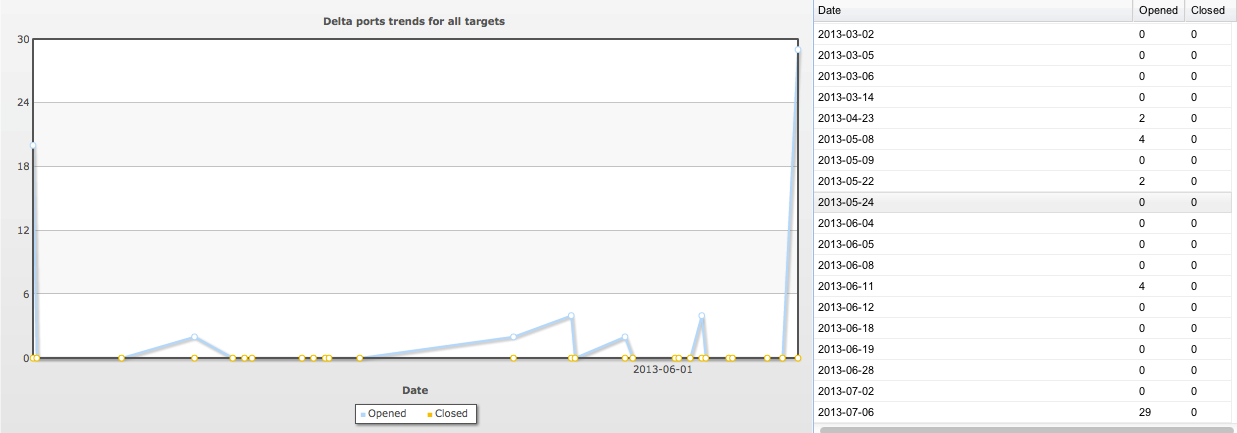
Task: Click the leftmost Opened point at value 2
Action: 194,337
